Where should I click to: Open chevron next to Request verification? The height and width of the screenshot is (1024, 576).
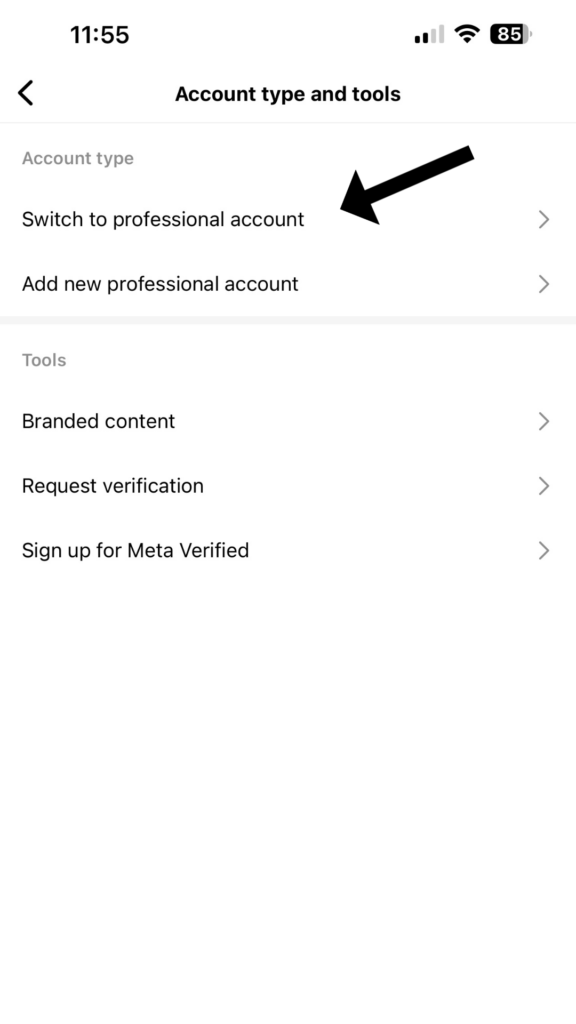[543, 487]
